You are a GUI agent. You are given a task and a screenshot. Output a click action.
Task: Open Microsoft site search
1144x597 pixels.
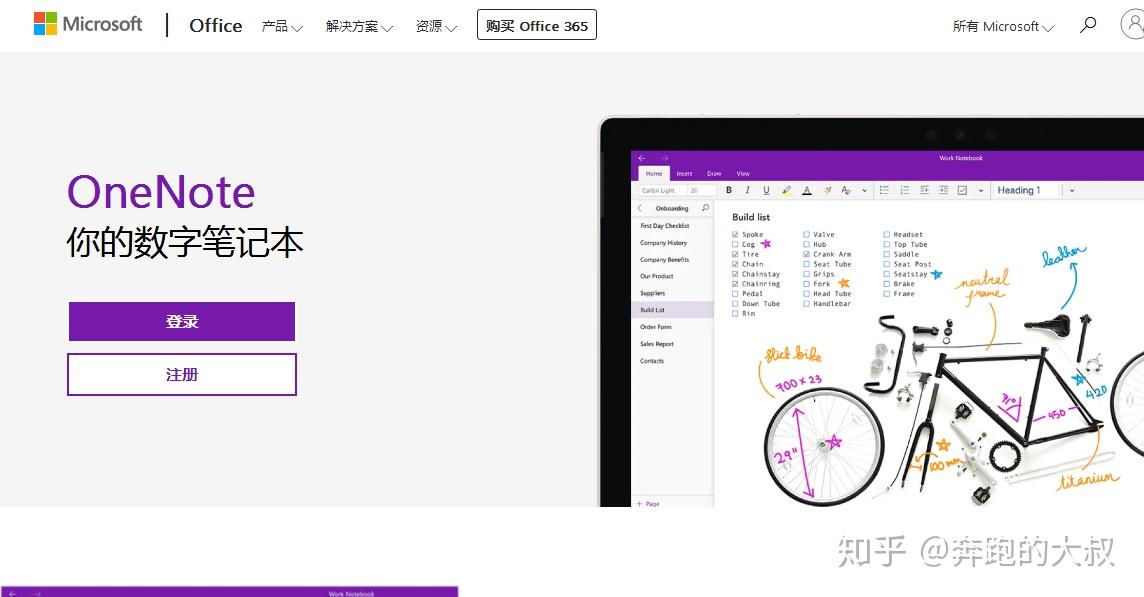[x=1087, y=26]
